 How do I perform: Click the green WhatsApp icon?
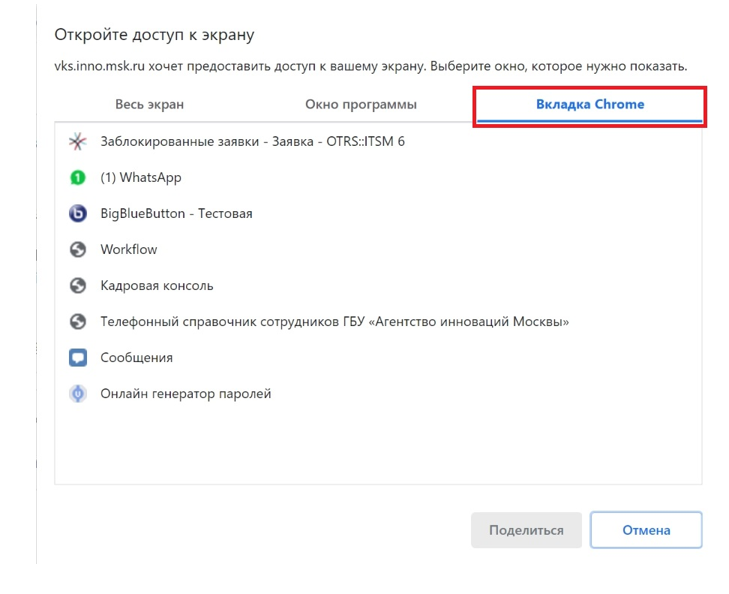[78, 178]
